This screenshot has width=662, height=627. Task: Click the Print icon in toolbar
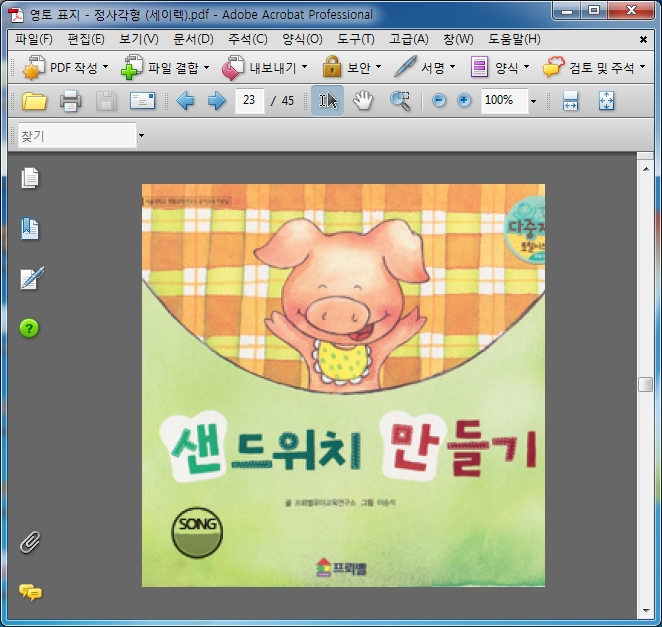point(70,101)
